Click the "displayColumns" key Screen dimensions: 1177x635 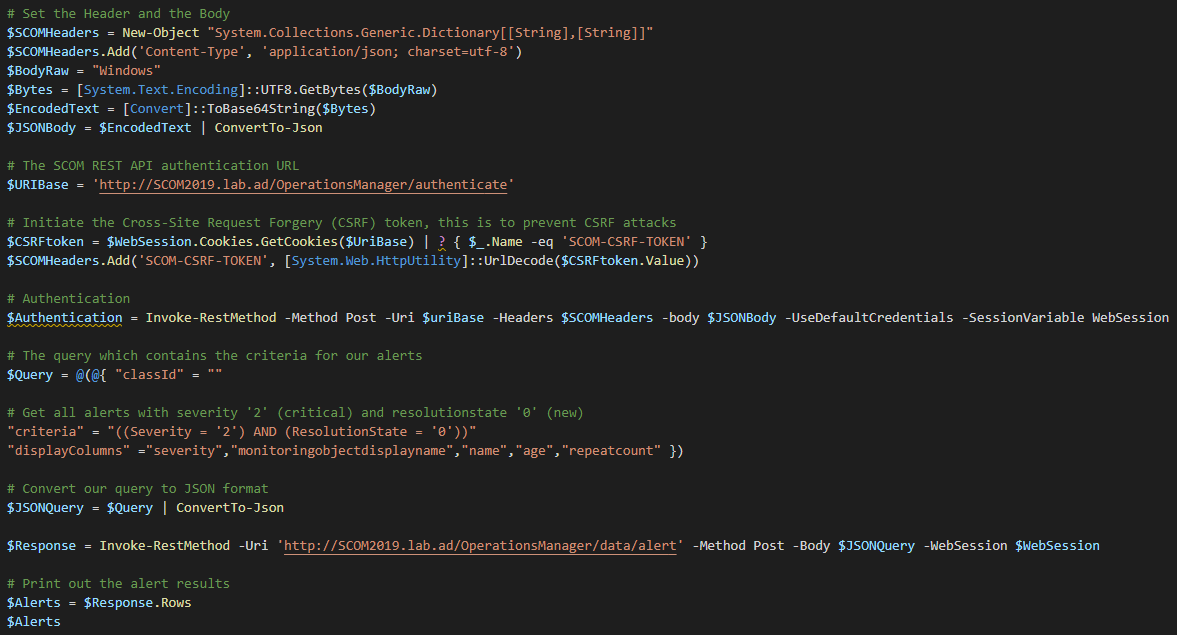pos(68,451)
